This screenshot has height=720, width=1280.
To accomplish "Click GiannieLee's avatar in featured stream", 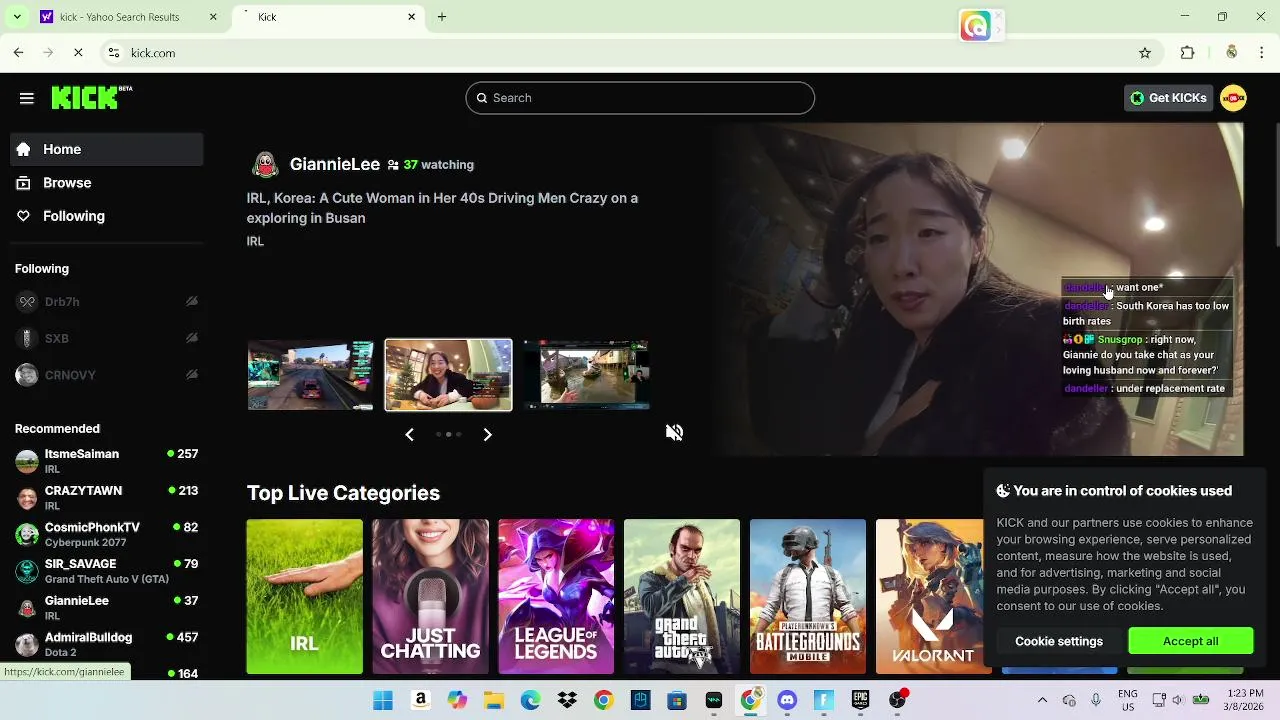I will tap(265, 165).
